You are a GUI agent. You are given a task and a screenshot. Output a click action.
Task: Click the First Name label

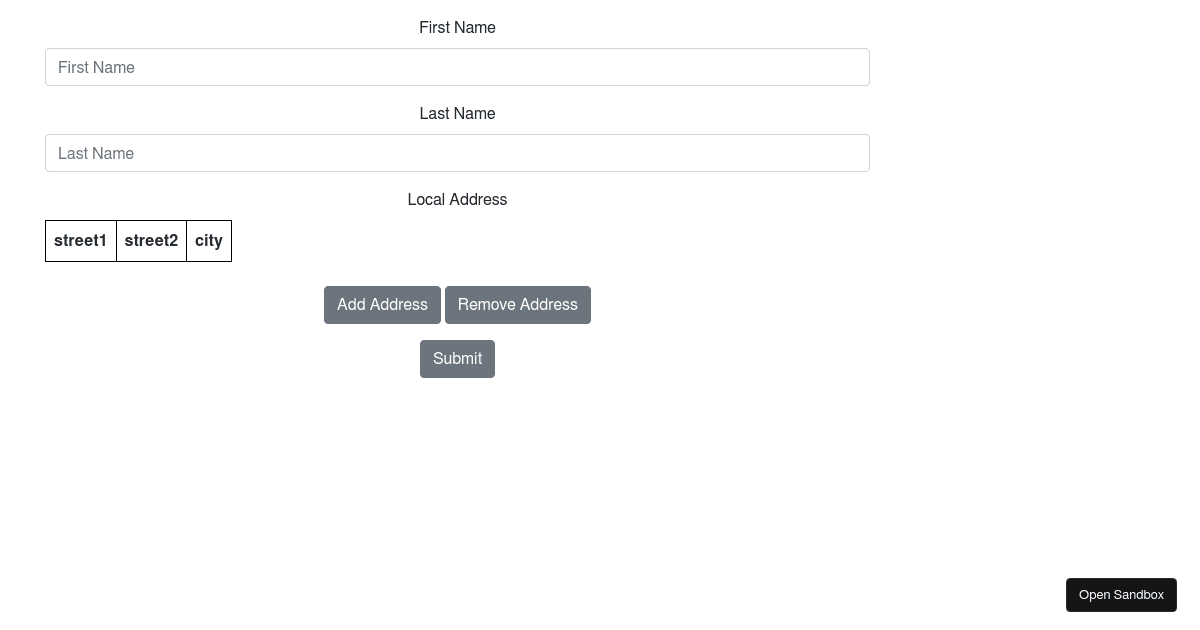click(457, 27)
